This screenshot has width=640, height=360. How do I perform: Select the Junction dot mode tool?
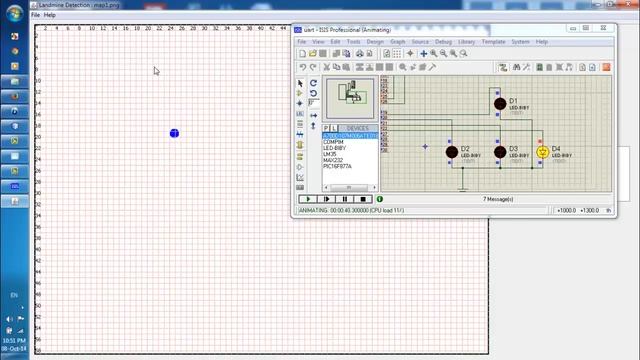coord(300,104)
